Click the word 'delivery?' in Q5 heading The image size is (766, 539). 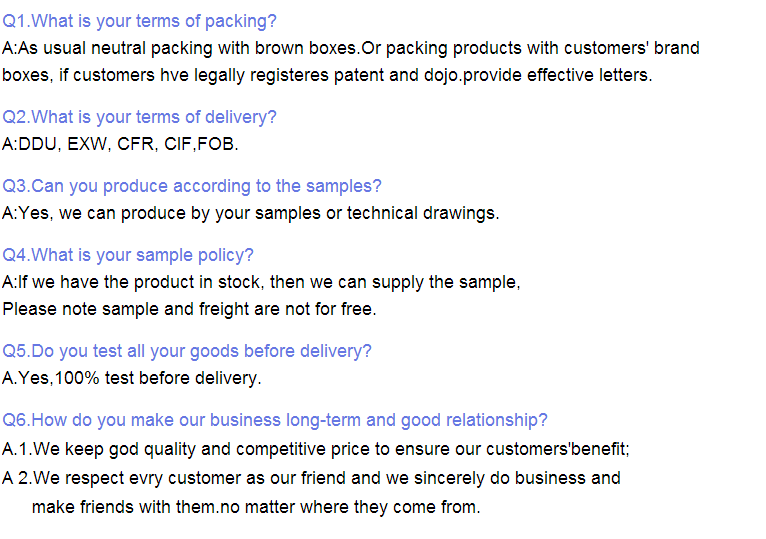[x=336, y=351]
